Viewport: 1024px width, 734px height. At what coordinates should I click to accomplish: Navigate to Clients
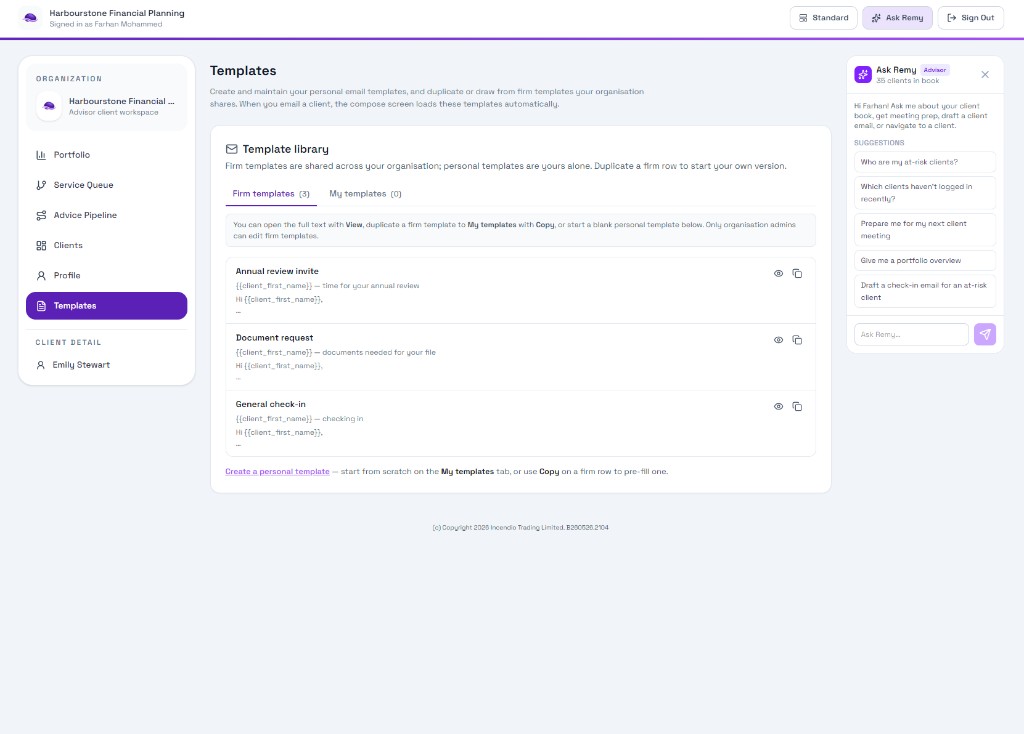[x=106, y=246]
